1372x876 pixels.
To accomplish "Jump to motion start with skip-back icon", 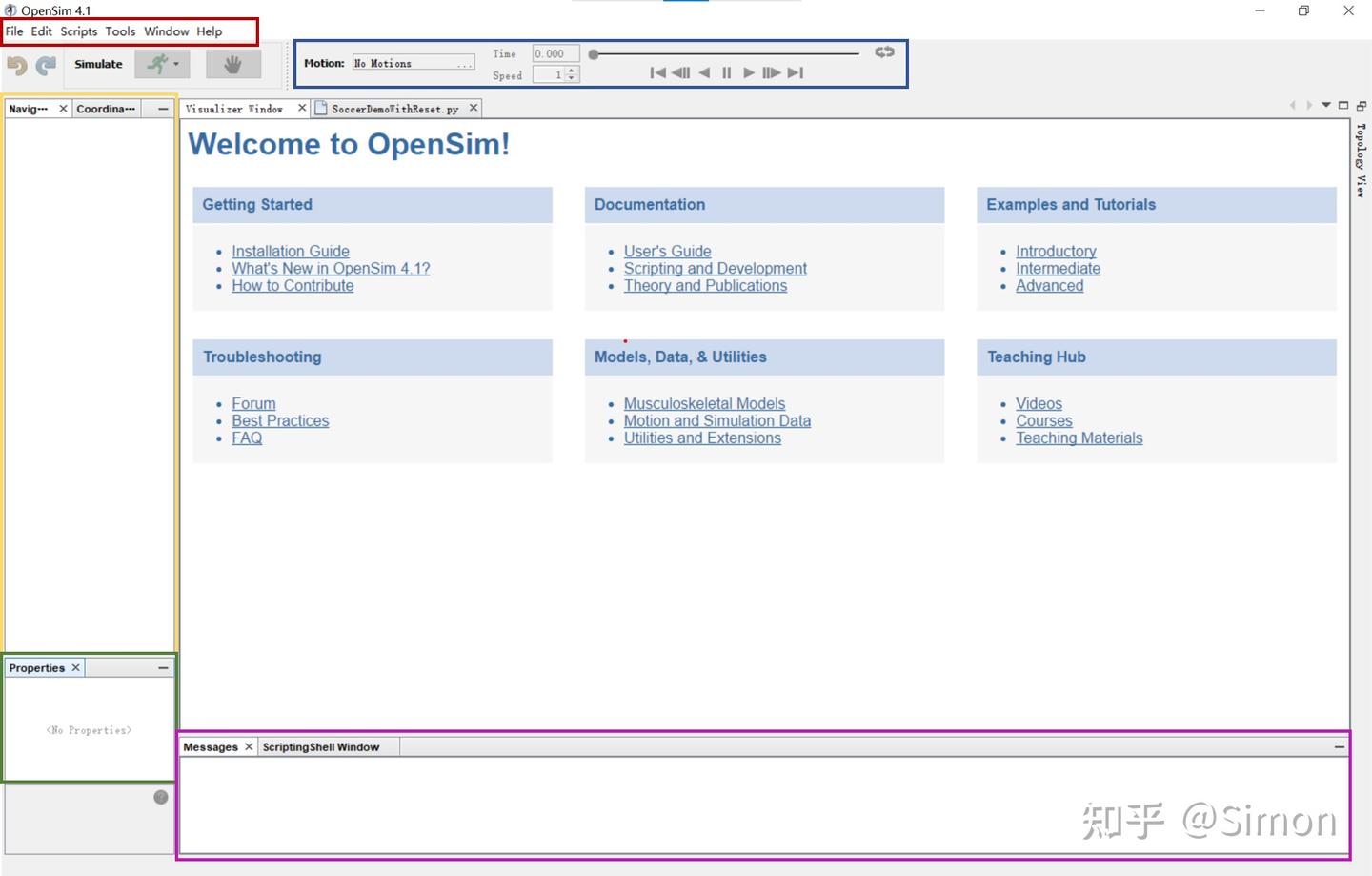I will (657, 72).
